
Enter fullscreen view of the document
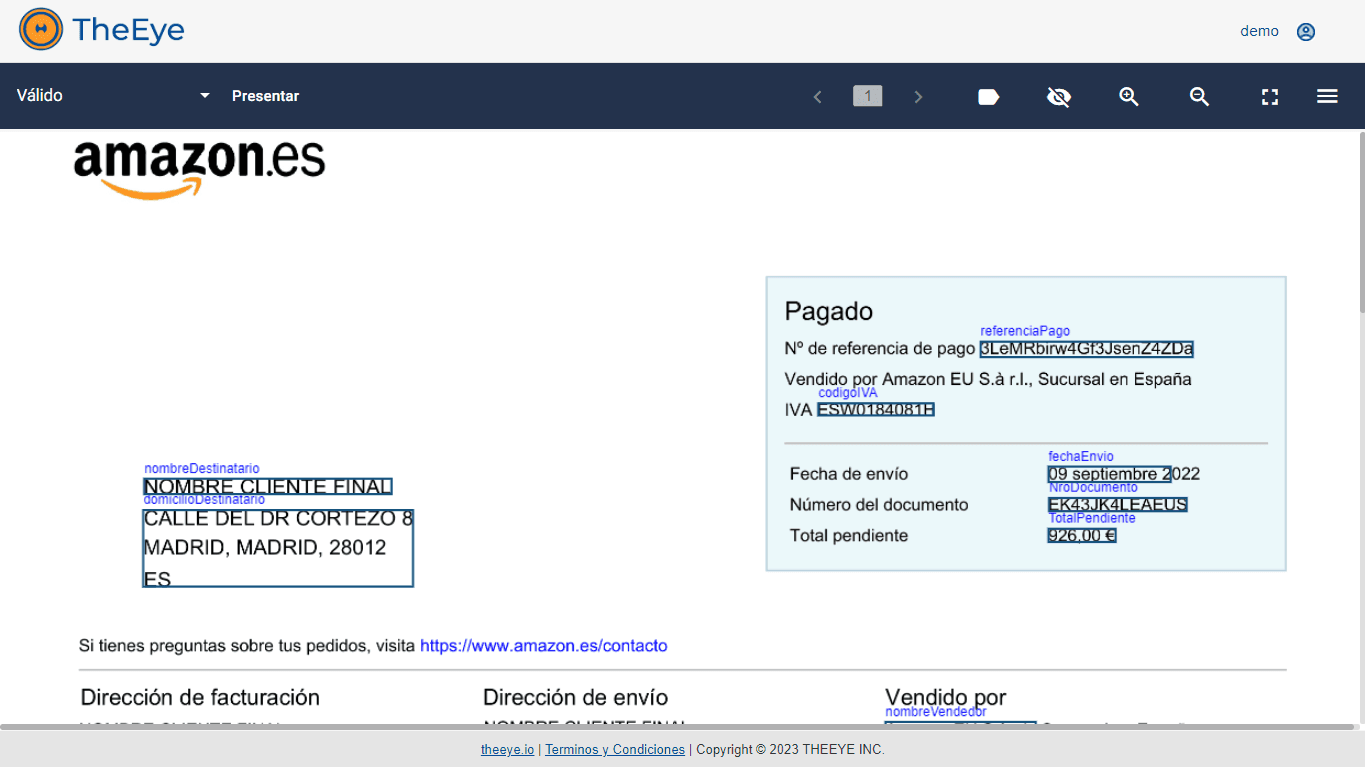(1269, 96)
